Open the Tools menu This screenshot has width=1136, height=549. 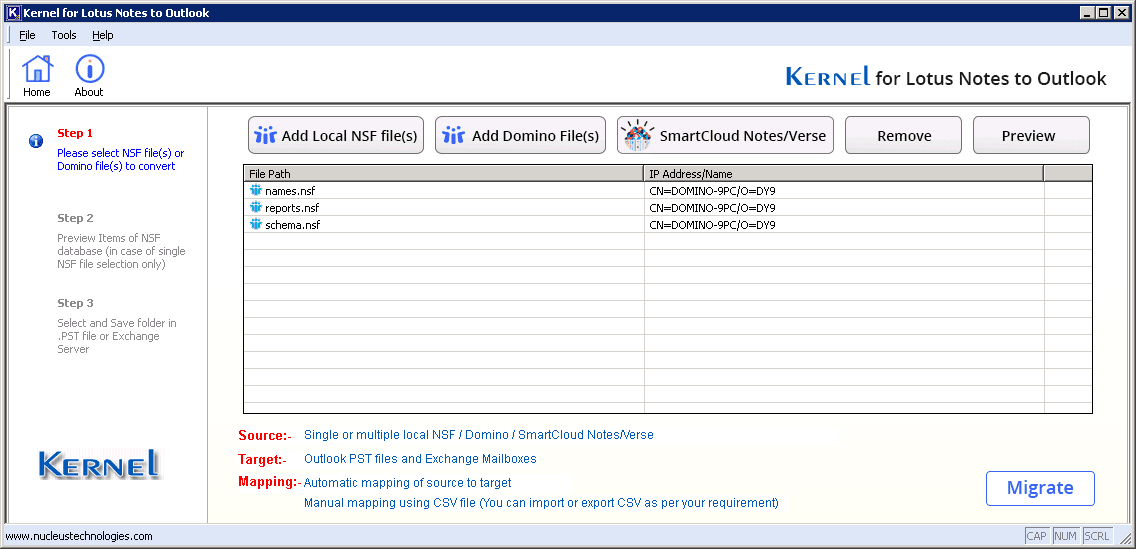coord(64,35)
